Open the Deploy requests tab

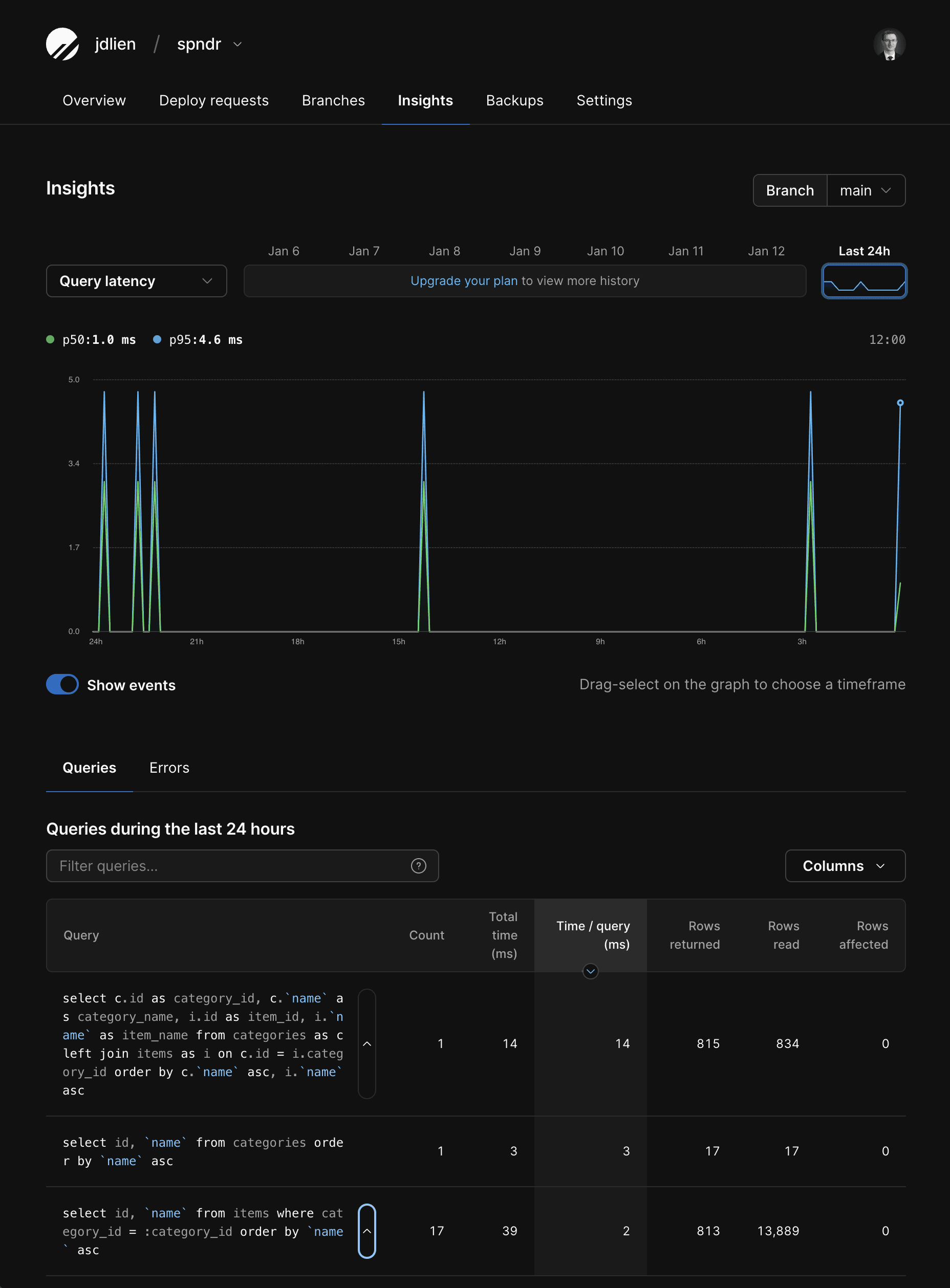pyautogui.click(x=213, y=101)
